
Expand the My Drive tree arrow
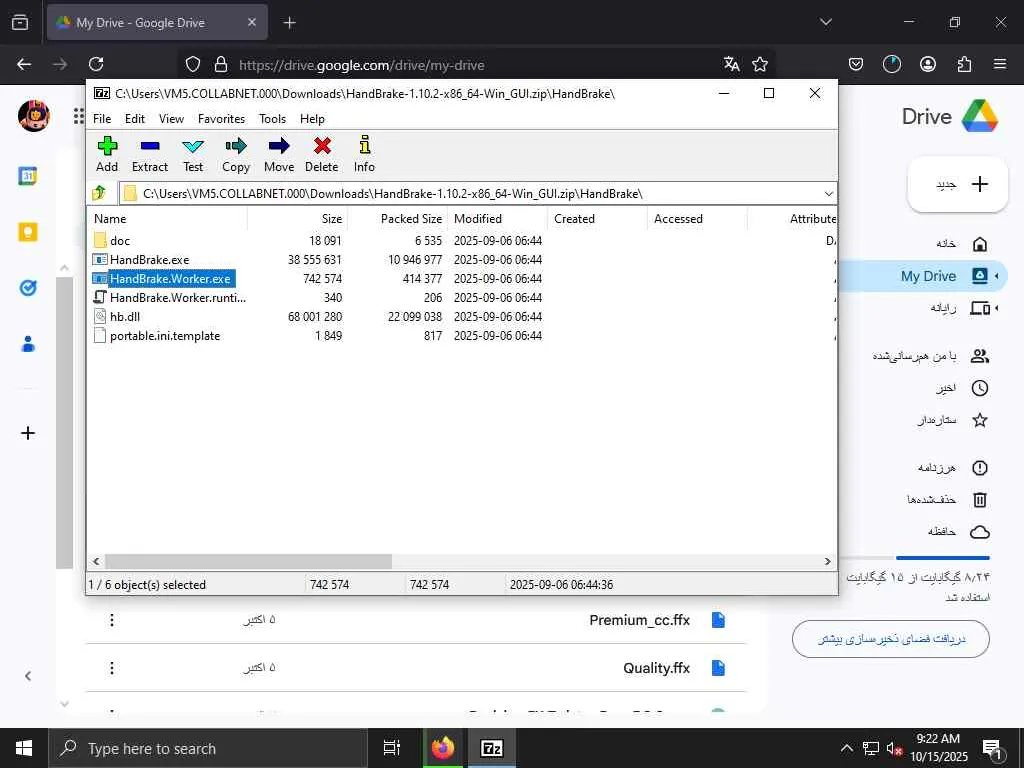(997, 276)
